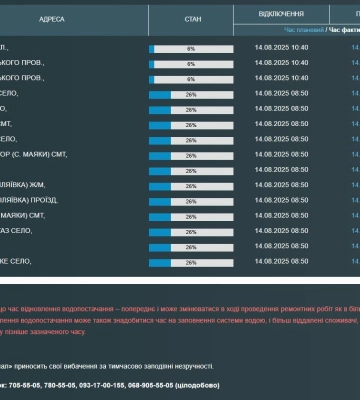Screen dimensions: 360x400
Task: Click the phone number 093-17-00-155
Action: pos(102,385)
